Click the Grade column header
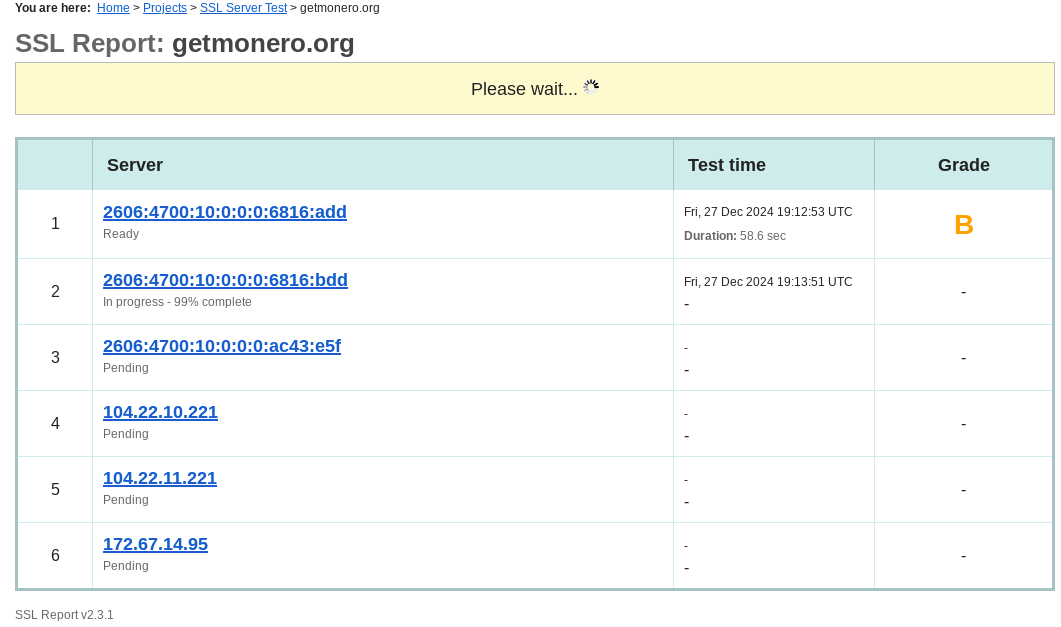 point(963,165)
